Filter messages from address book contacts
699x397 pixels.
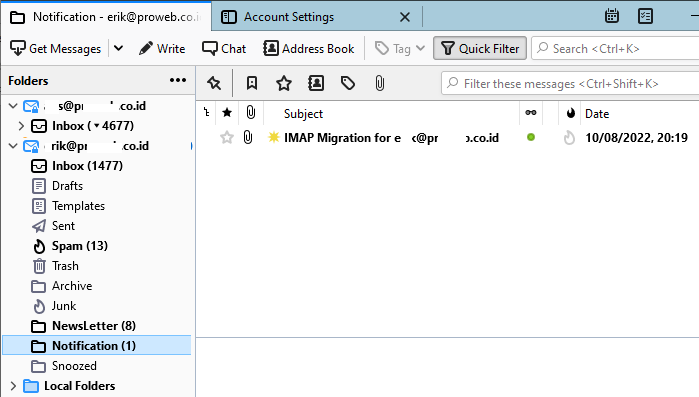click(316, 83)
